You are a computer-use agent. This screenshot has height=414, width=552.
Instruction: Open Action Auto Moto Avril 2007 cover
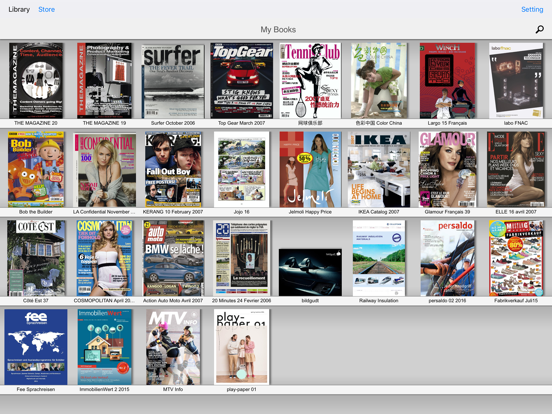click(x=173, y=258)
